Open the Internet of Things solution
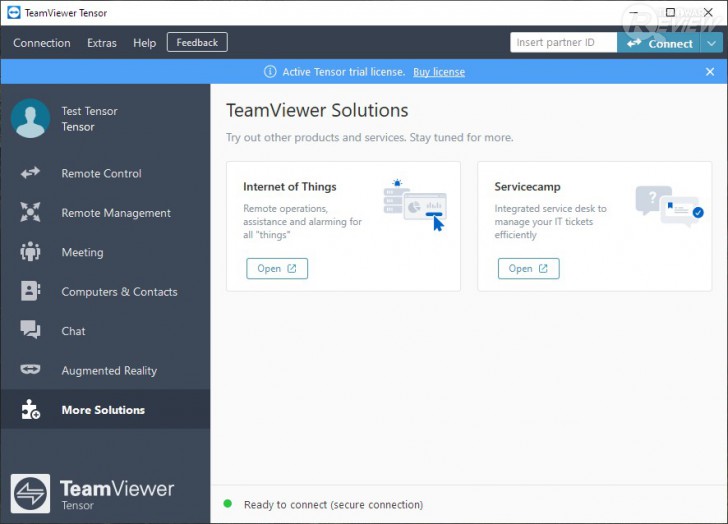This screenshot has width=728, height=524. click(277, 268)
